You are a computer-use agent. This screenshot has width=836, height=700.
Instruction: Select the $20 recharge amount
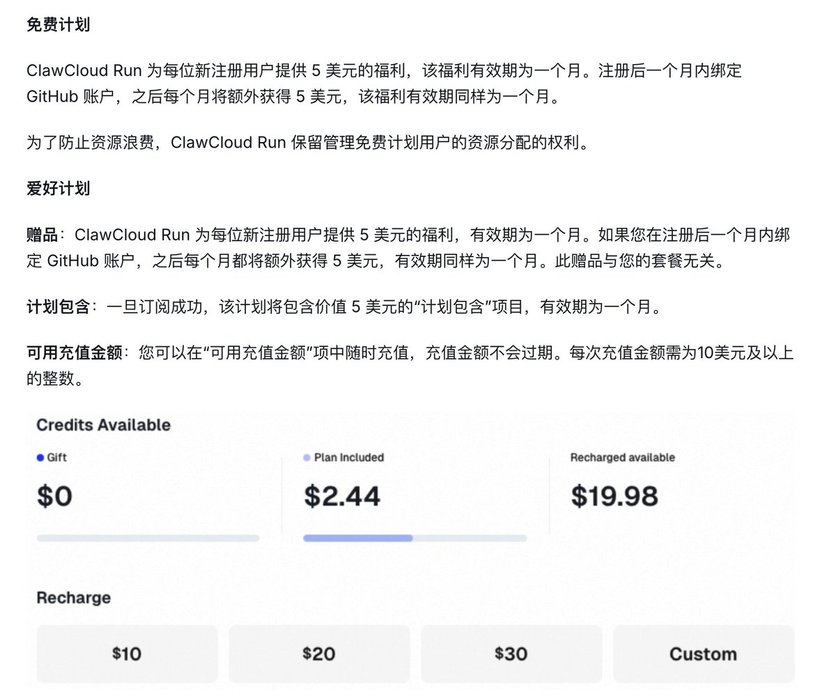click(x=319, y=654)
